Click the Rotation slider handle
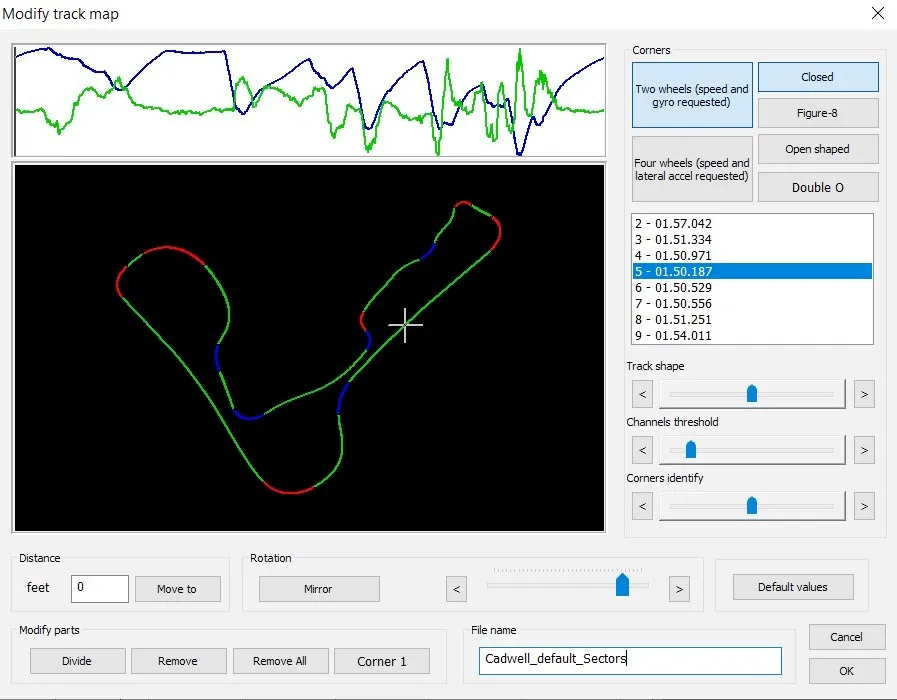The width and height of the screenshot is (897, 700). [622, 585]
